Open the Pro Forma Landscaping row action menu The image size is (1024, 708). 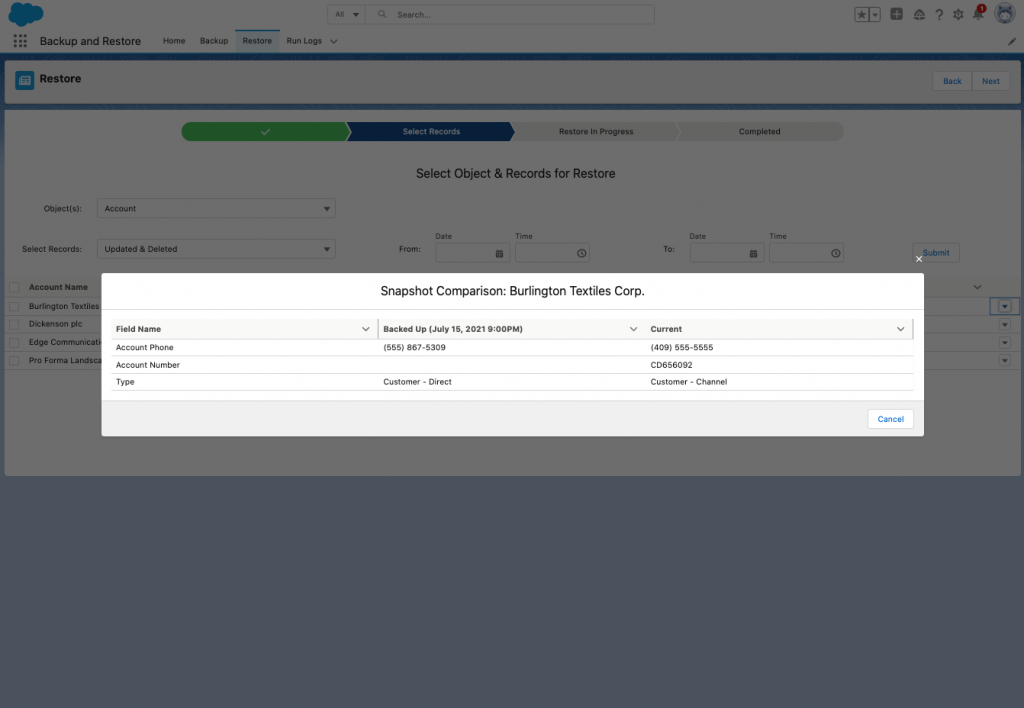pyautogui.click(x=1004, y=361)
